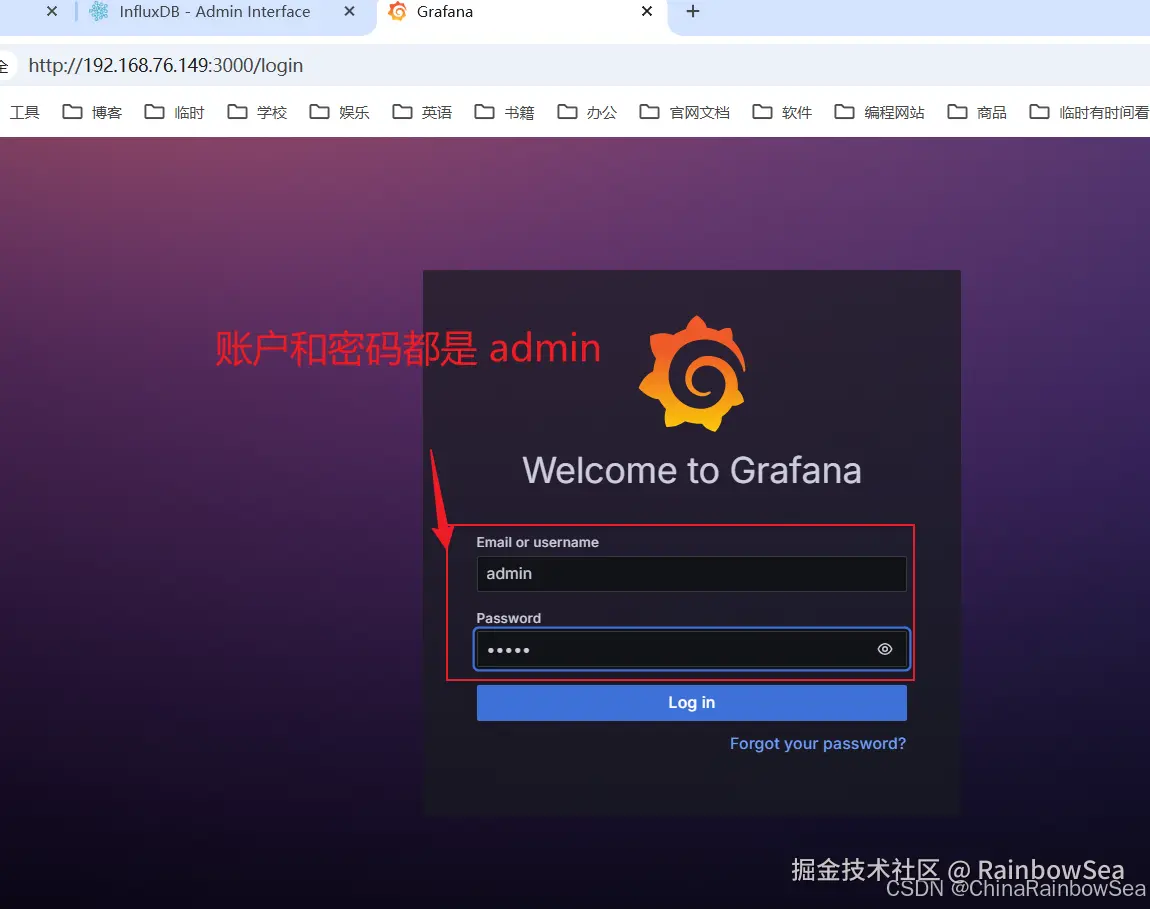This screenshot has height=909, width=1150.
Task: Focus the Password input field
Action: tap(692, 649)
